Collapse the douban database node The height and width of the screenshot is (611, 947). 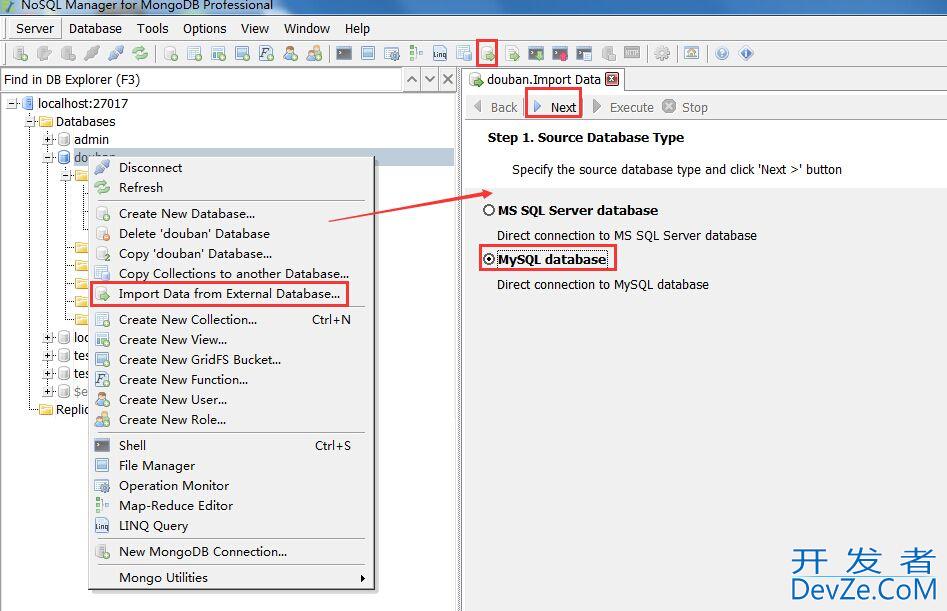point(48,158)
